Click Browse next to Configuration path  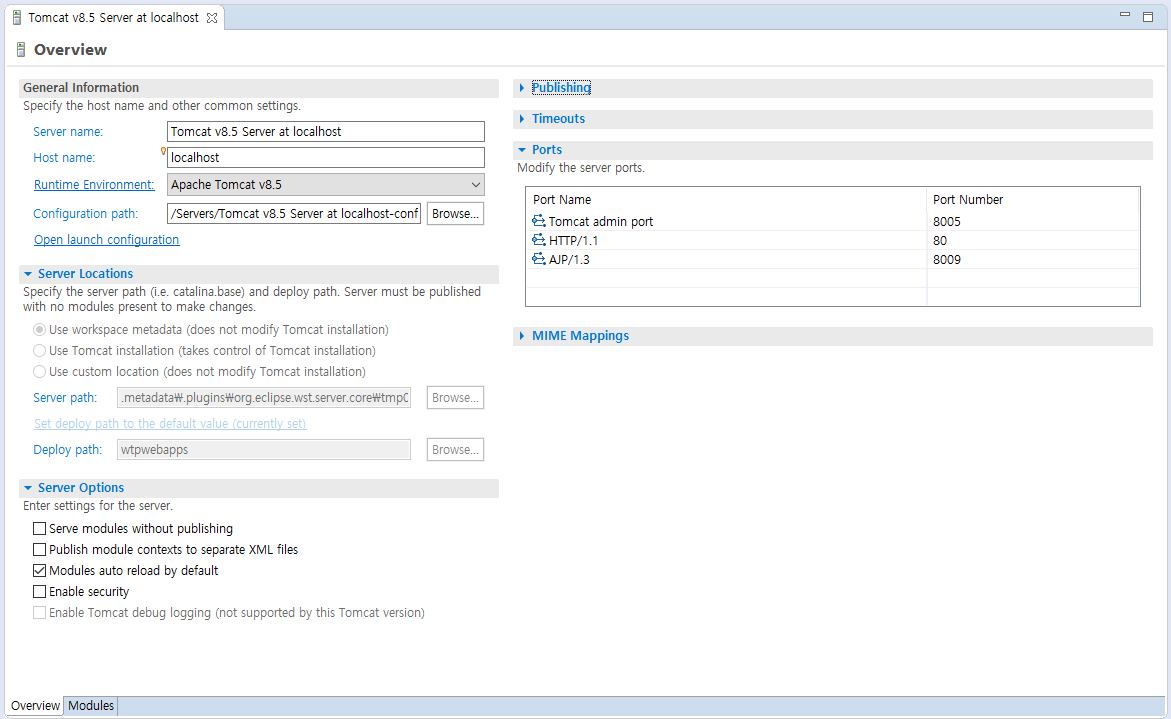tap(456, 214)
